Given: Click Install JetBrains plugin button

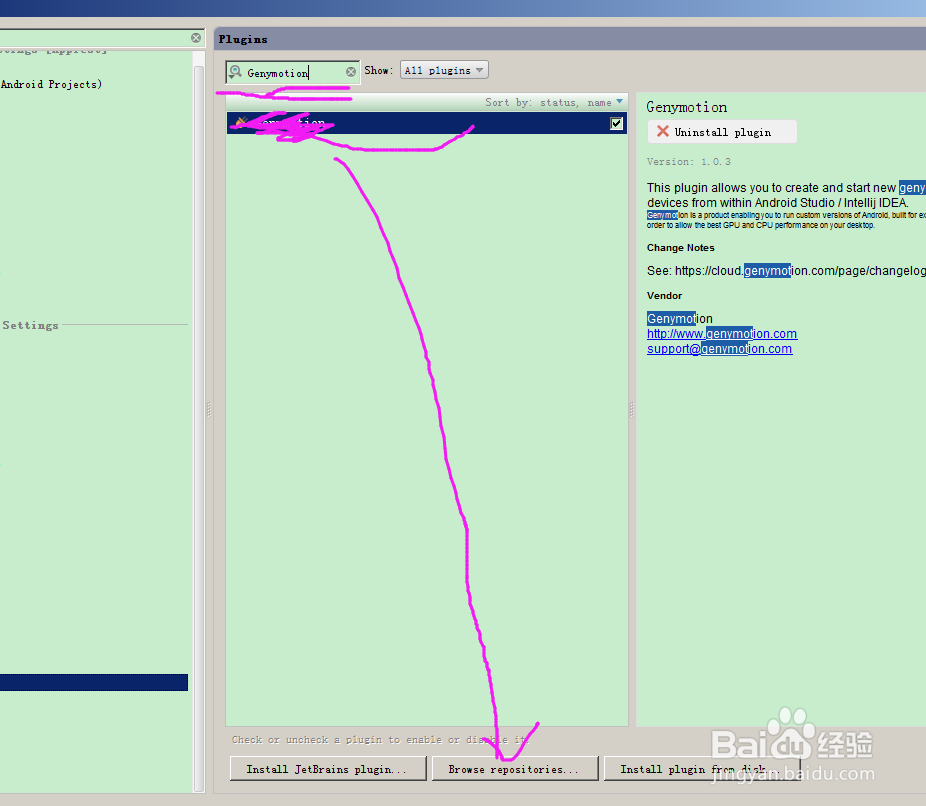Looking at the screenshot, I should coord(328,769).
